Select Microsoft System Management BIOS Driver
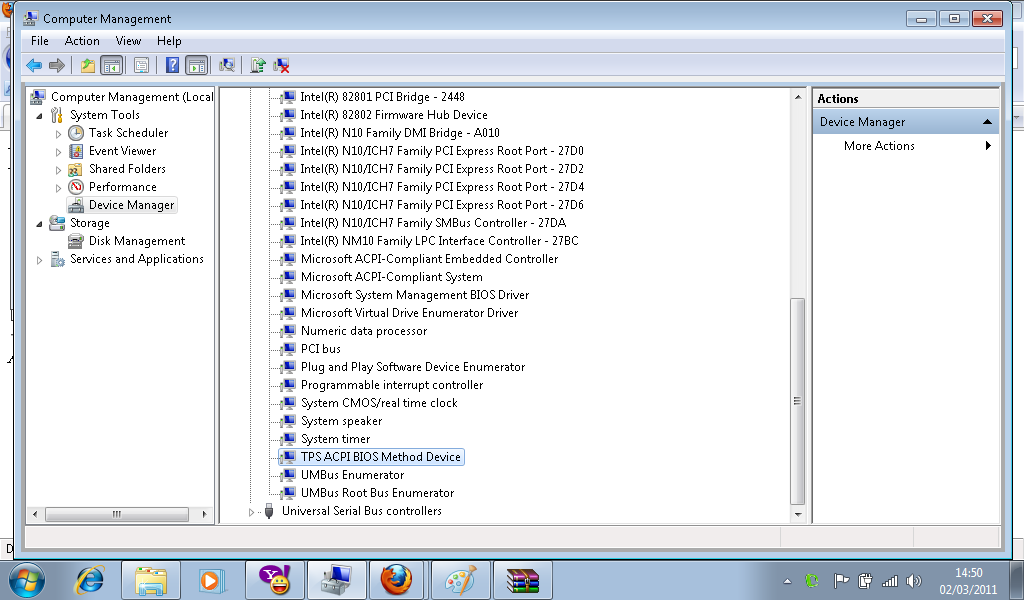 coord(415,295)
